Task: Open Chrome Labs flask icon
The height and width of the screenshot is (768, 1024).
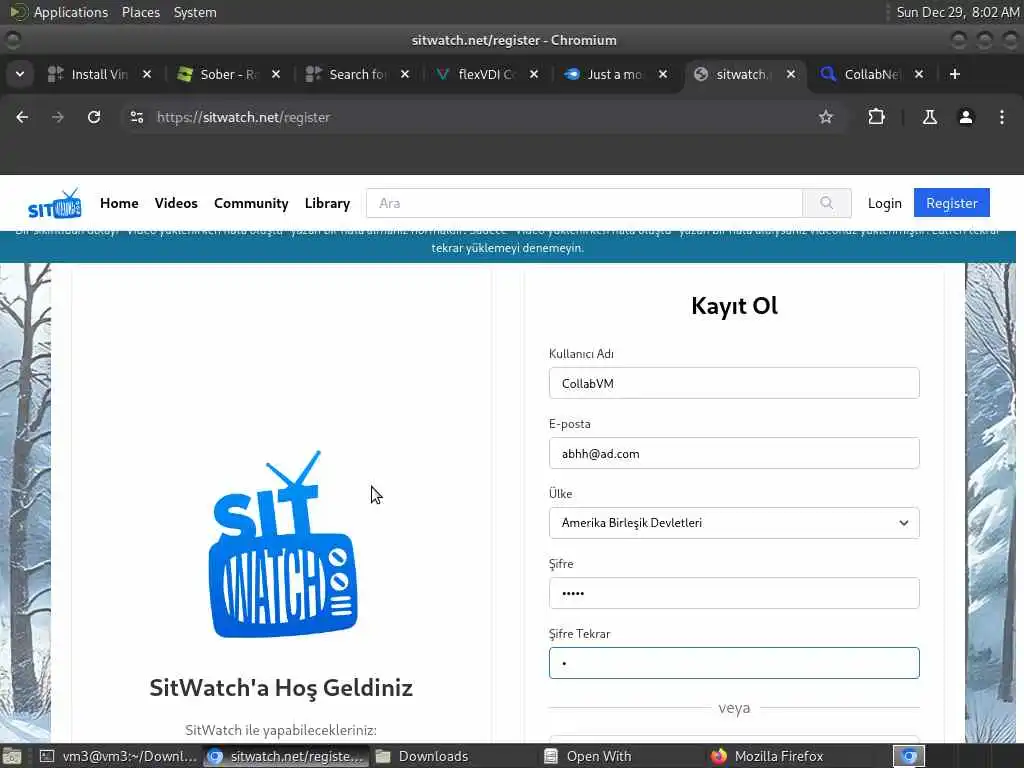Action: [929, 117]
